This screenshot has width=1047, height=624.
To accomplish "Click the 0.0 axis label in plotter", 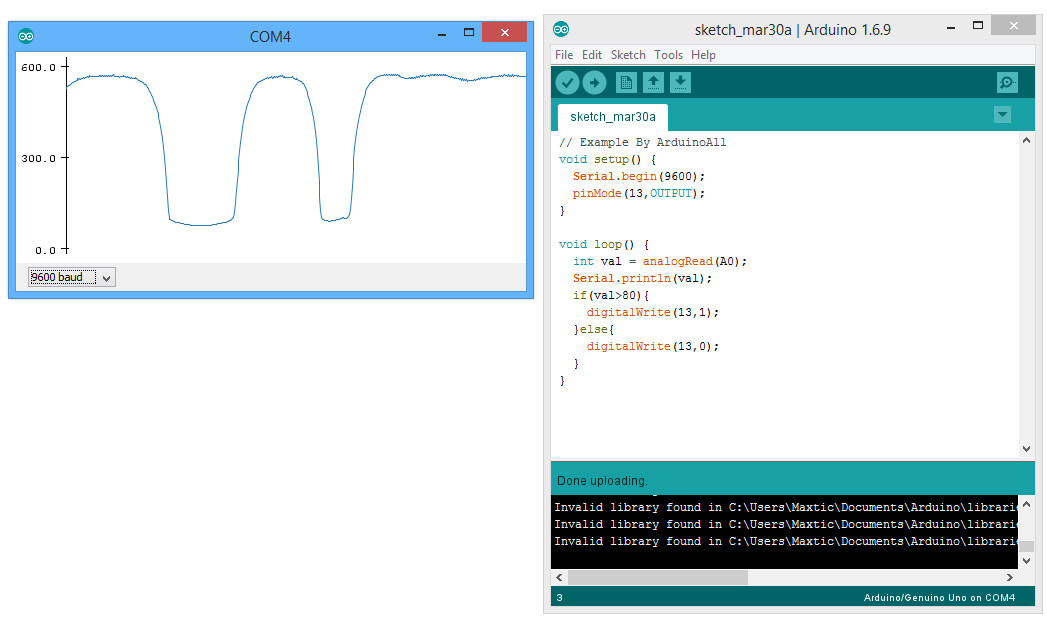I will pyautogui.click(x=45, y=250).
